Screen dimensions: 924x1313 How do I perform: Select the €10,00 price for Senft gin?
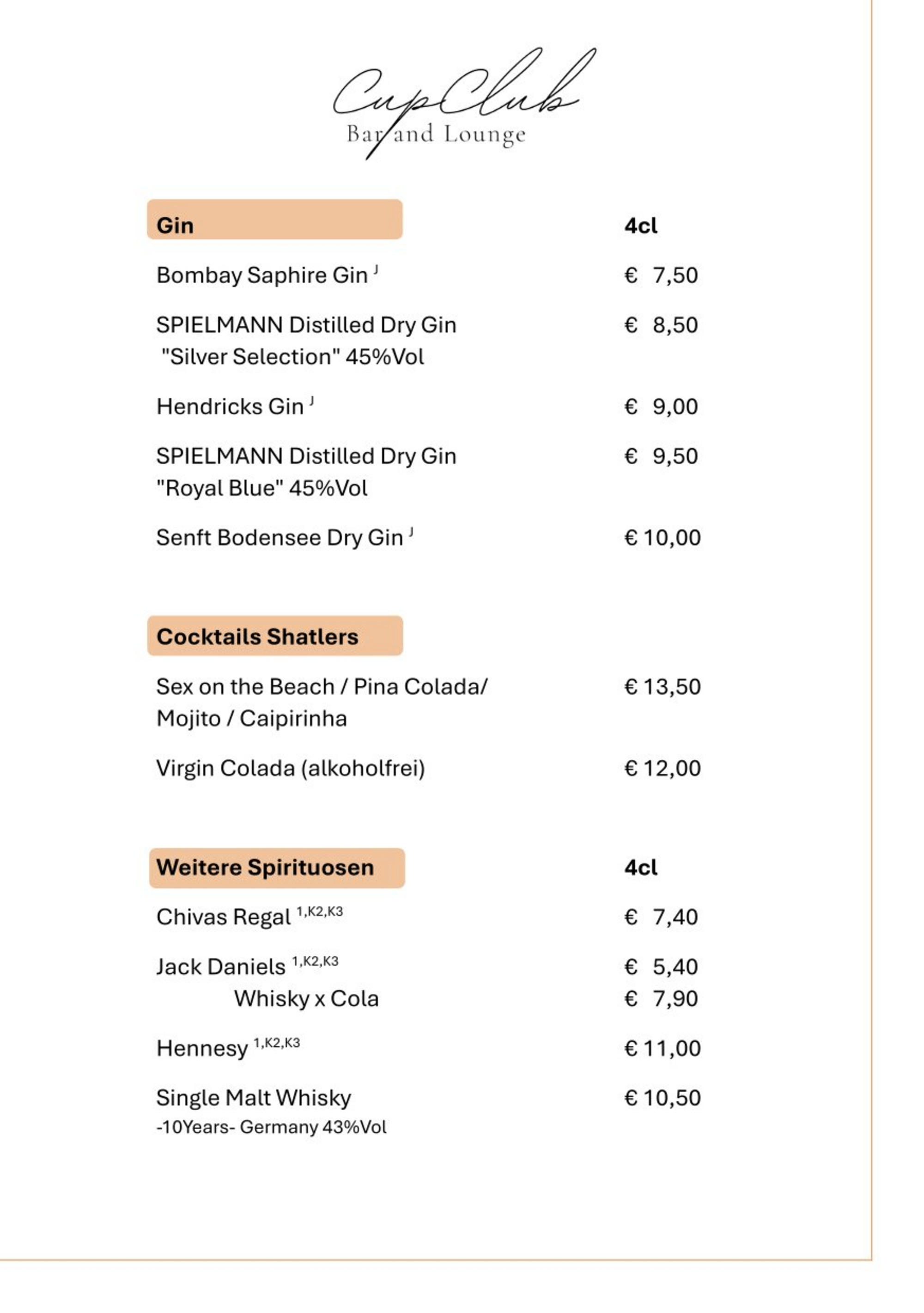point(662,538)
